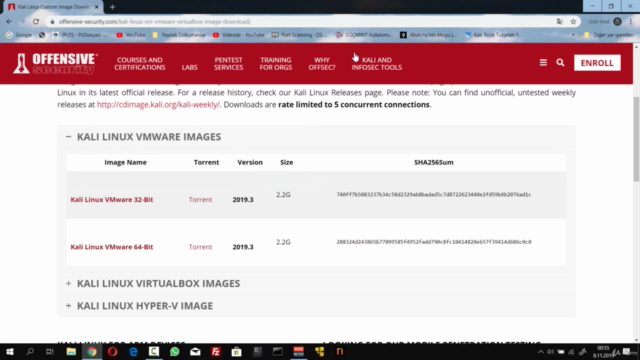
Task: Open the Pentest Services menu item
Action: pyautogui.click(x=229, y=64)
